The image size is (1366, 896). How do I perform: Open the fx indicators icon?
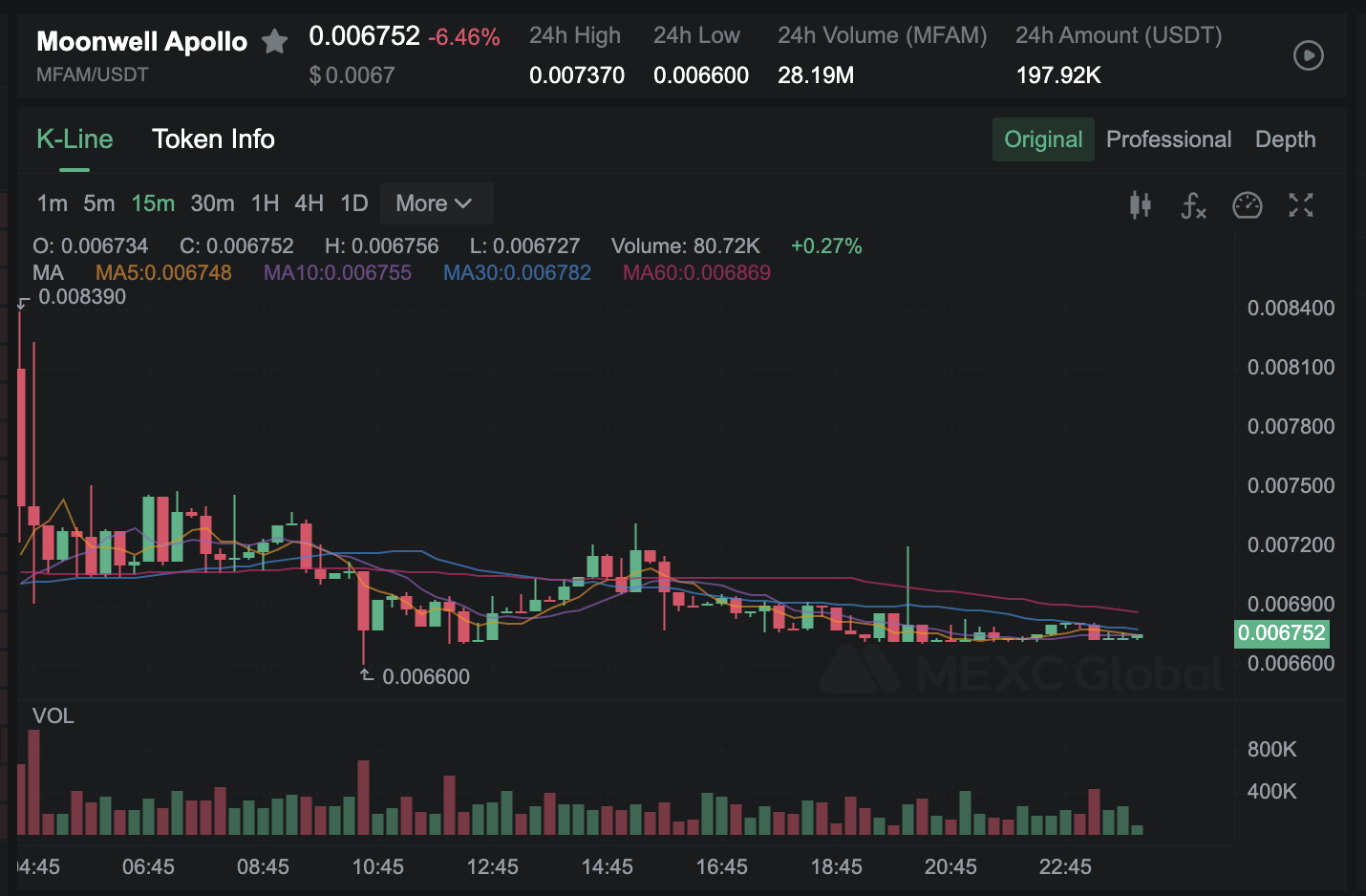[1194, 204]
